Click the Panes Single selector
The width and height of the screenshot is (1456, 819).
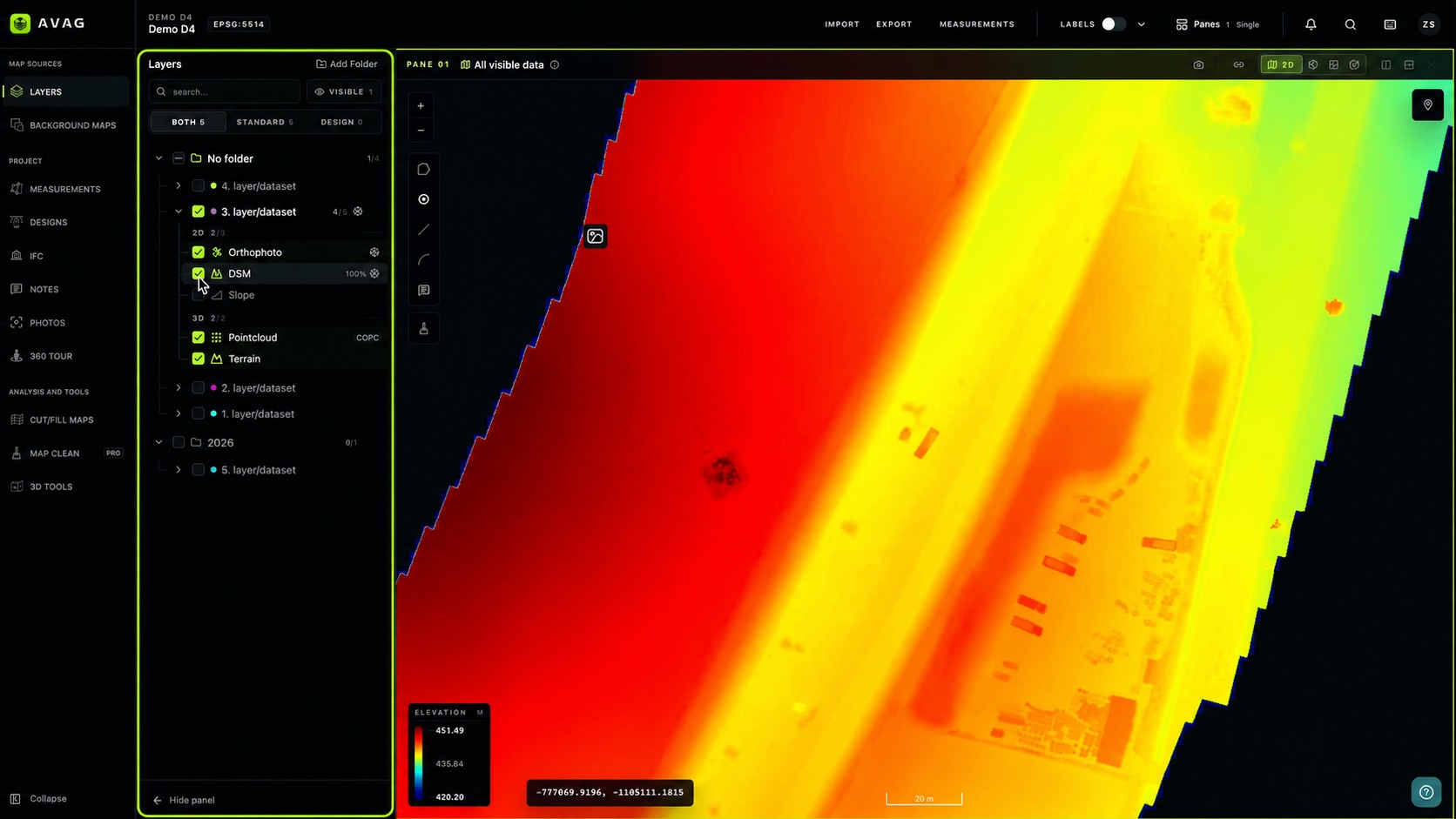(1217, 24)
